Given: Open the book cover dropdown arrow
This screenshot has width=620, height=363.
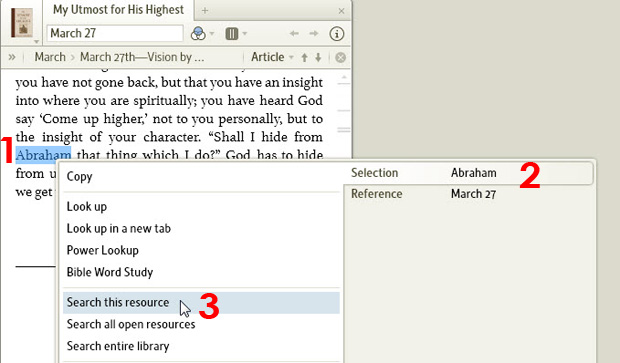Looking at the screenshot, I should (x=36, y=42).
